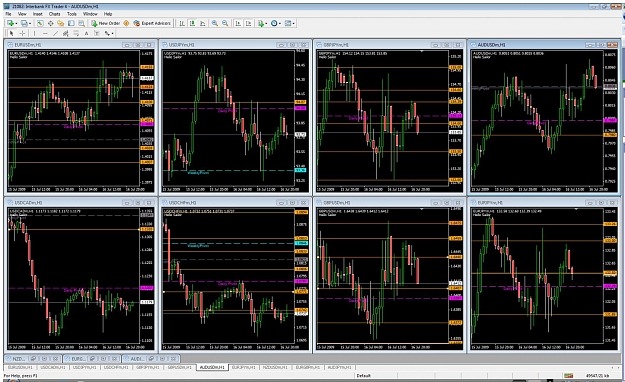This screenshot has height=382, width=625.
Task: Switch to the EURGBPm,H1 bottom tab
Action: click(308, 367)
